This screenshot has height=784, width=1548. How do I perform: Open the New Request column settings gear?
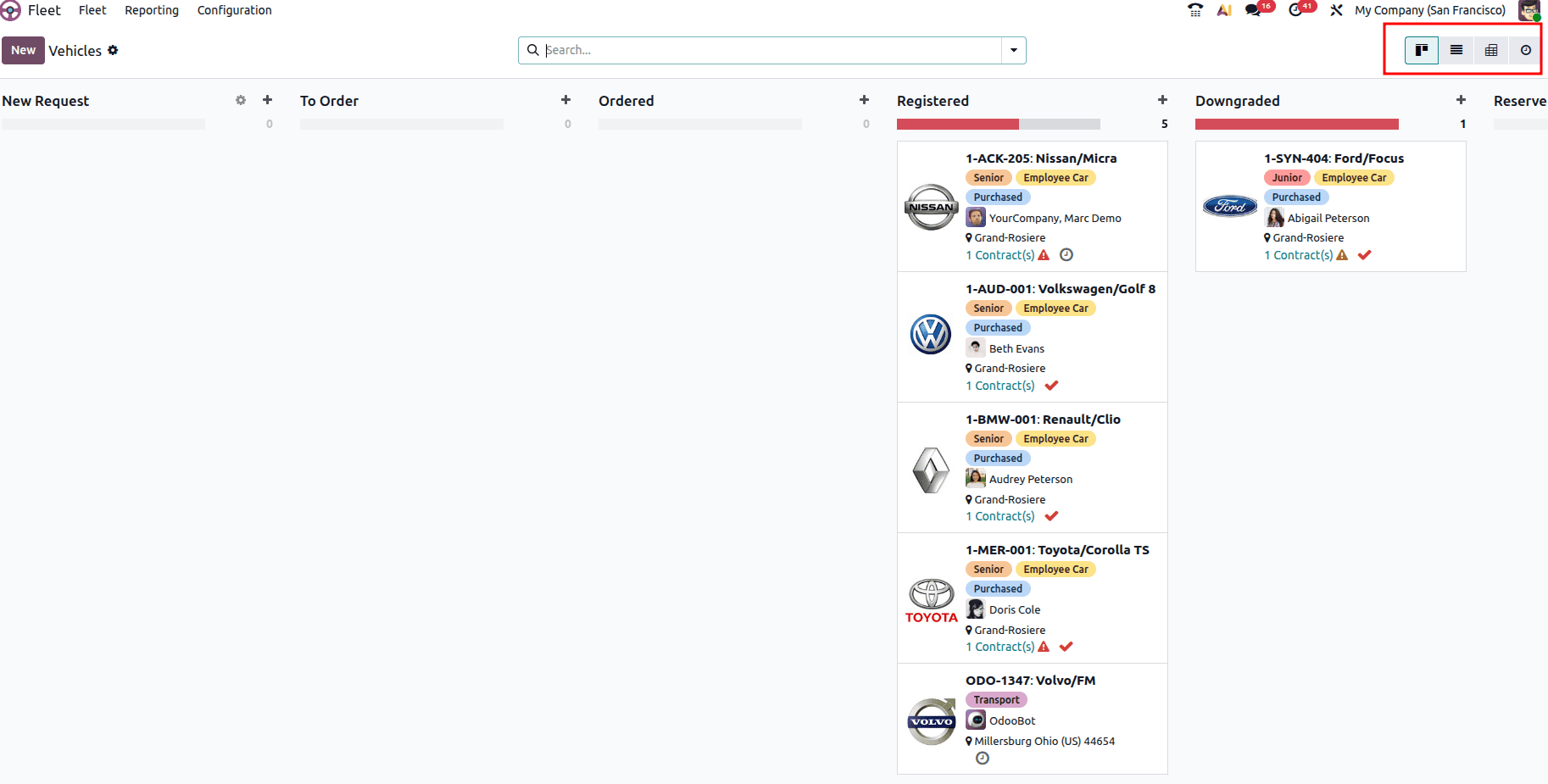tap(241, 100)
